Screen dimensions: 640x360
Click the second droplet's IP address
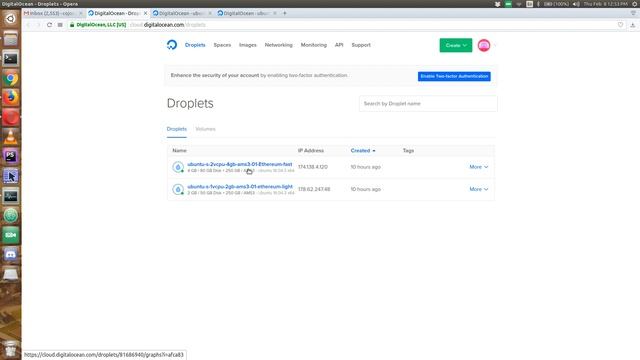coord(314,189)
